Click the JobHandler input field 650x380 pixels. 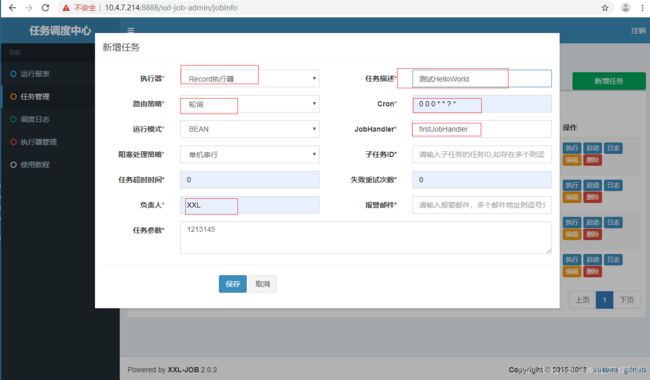point(482,129)
